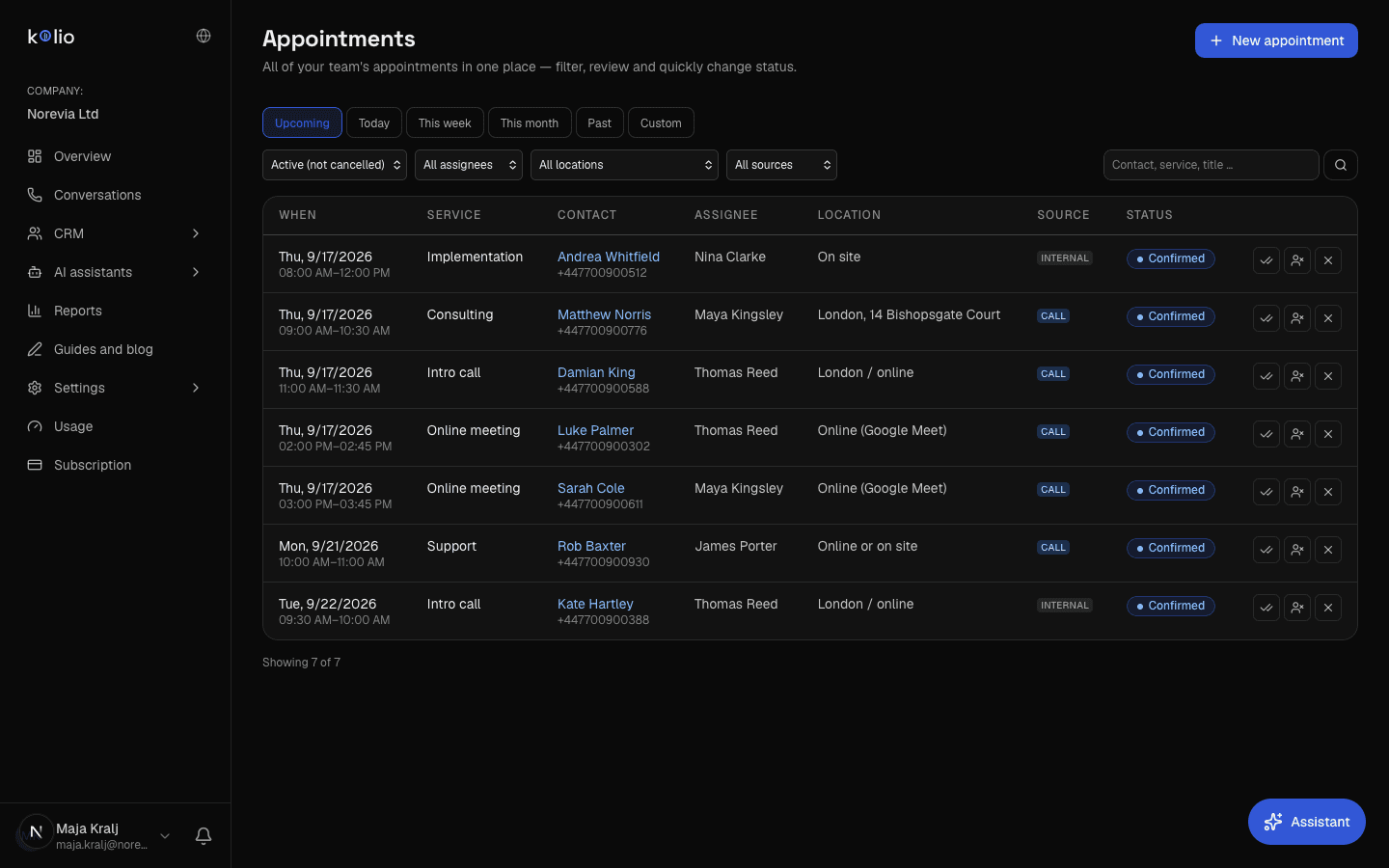Click the search magnifier button
The width and height of the screenshot is (1389, 868).
1341,165
